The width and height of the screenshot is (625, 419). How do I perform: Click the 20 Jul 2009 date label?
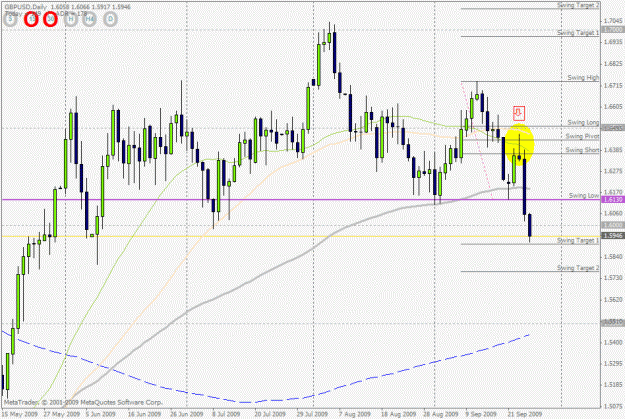click(x=270, y=414)
